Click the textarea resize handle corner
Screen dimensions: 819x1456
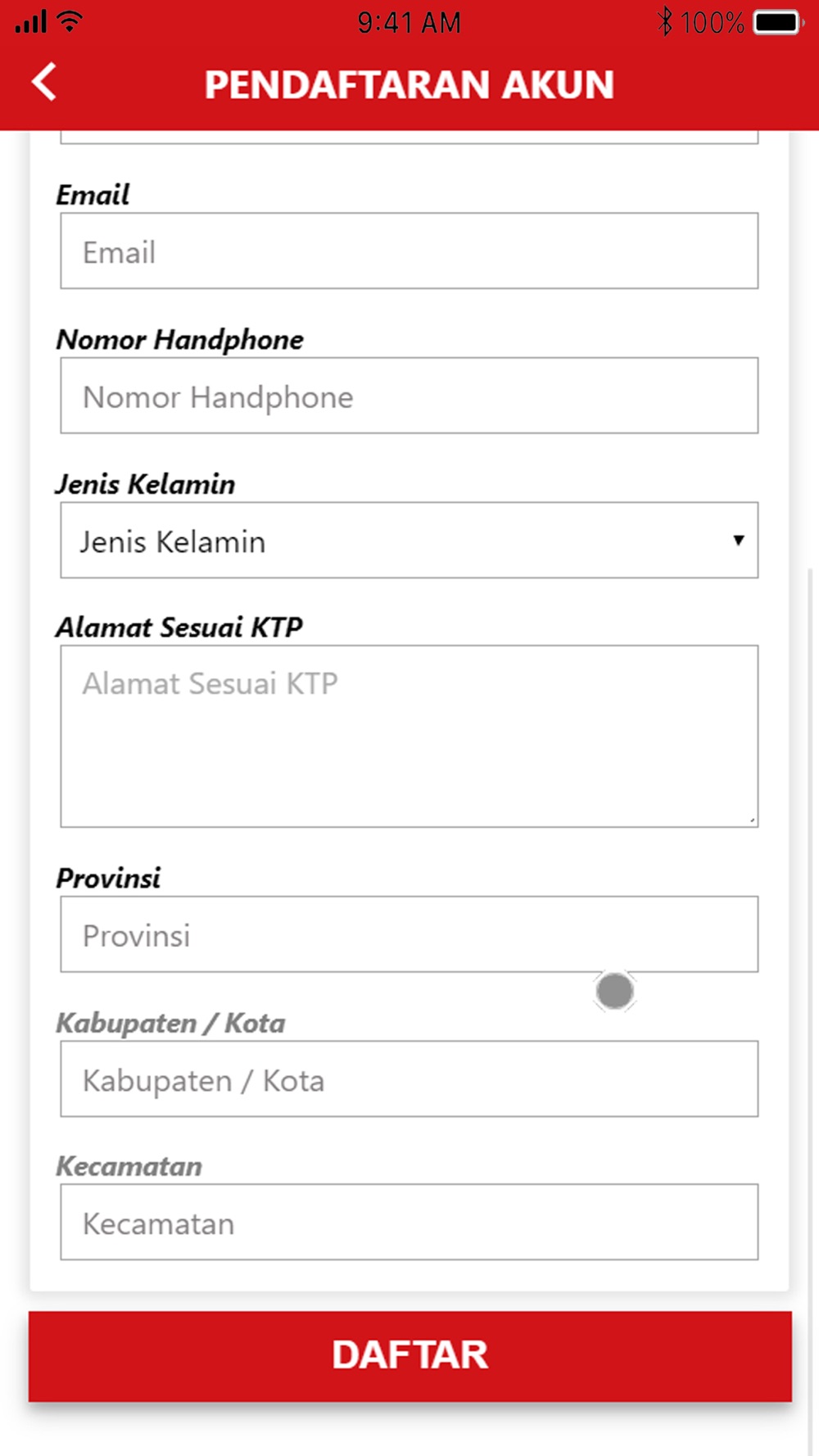[x=751, y=820]
